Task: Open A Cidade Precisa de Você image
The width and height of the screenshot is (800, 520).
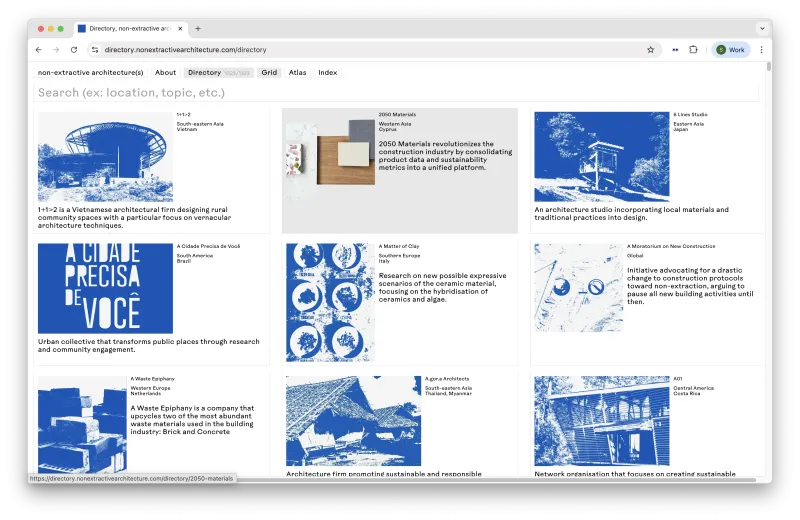Action: point(105,288)
